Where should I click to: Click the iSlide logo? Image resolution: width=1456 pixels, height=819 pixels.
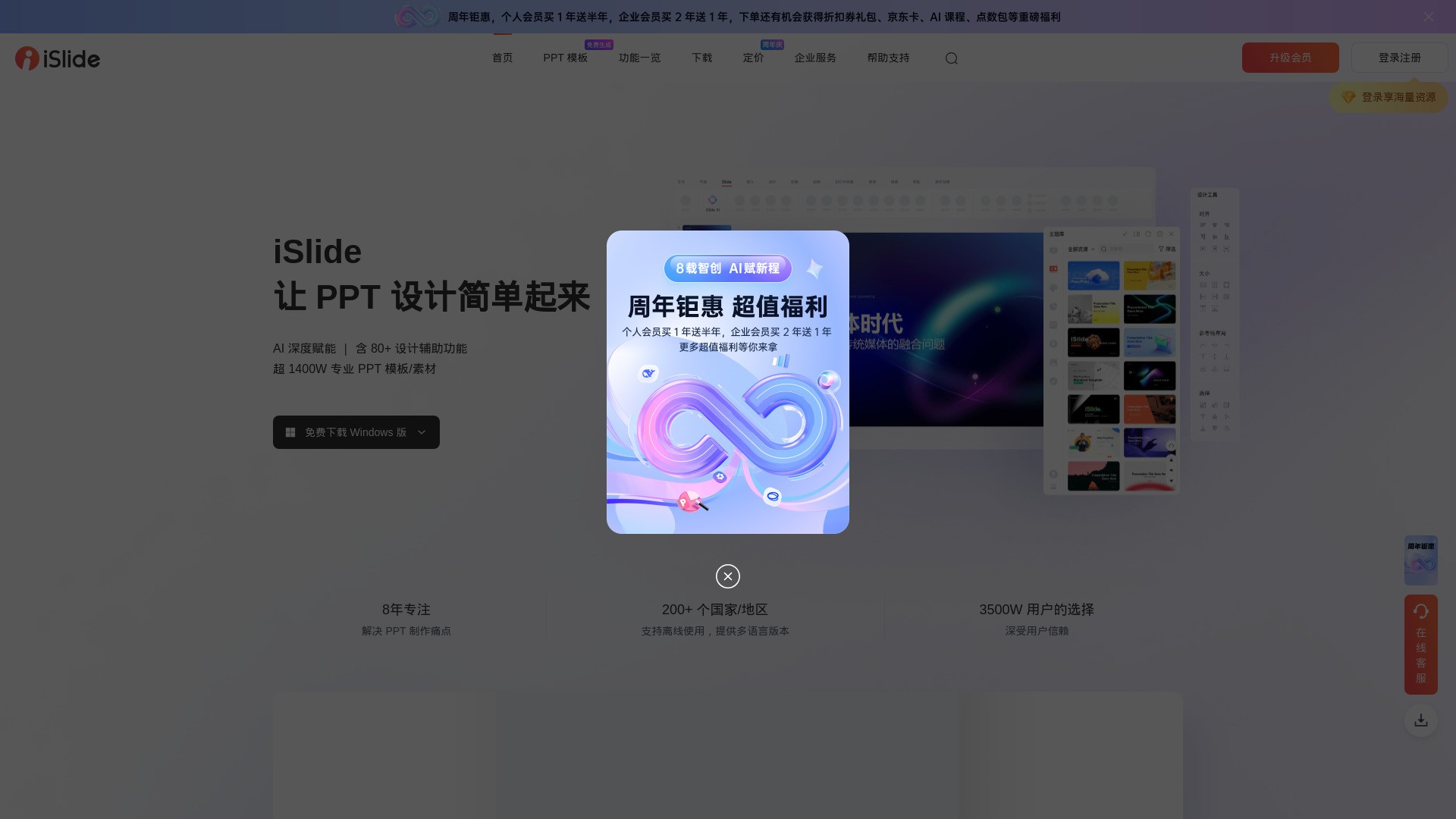[x=57, y=58]
